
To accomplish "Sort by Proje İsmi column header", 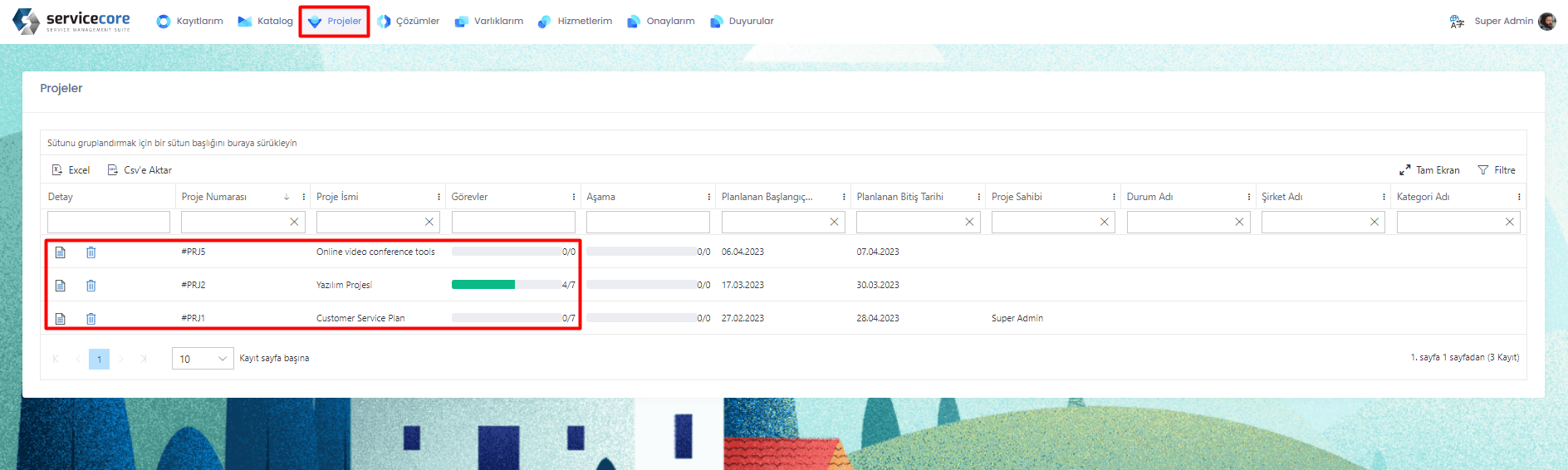I will coord(337,197).
